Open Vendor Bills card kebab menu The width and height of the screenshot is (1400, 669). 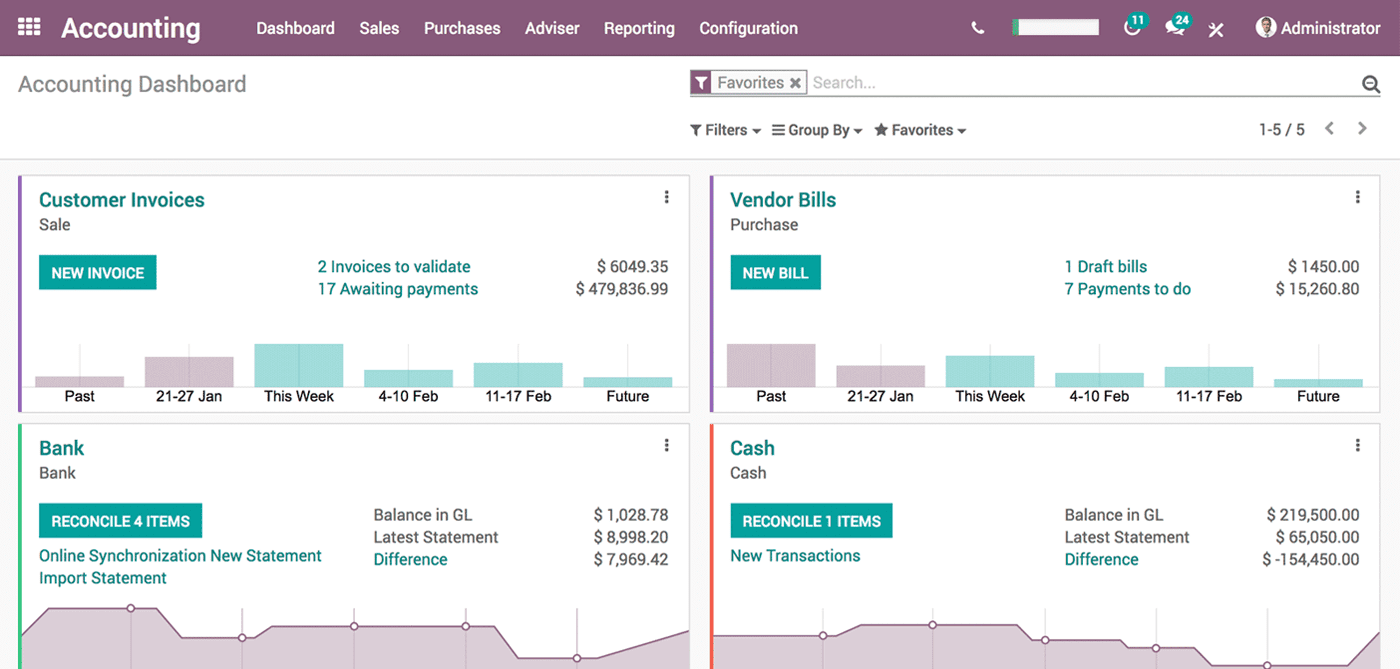pyautogui.click(x=1357, y=198)
